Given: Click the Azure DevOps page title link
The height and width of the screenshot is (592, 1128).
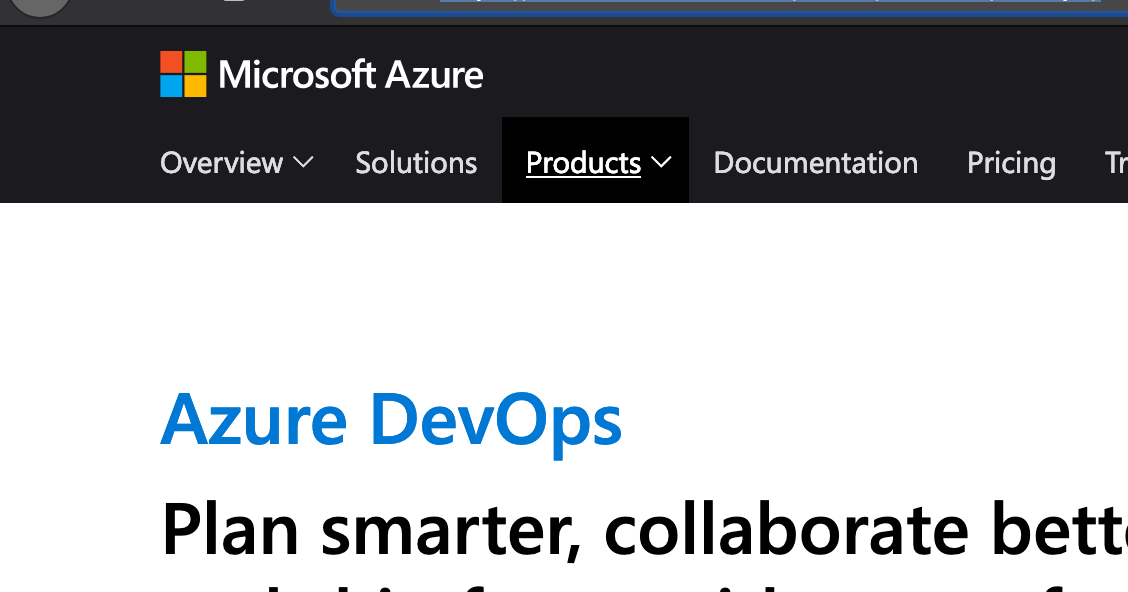Looking at the screenshot, I should (x=391, y=420).
